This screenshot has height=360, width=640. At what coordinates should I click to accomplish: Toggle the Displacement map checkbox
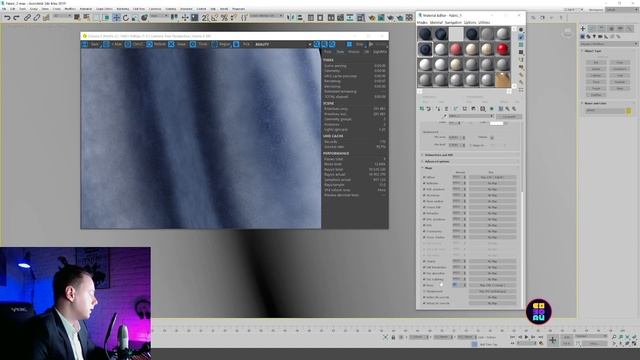click(424, 291)
